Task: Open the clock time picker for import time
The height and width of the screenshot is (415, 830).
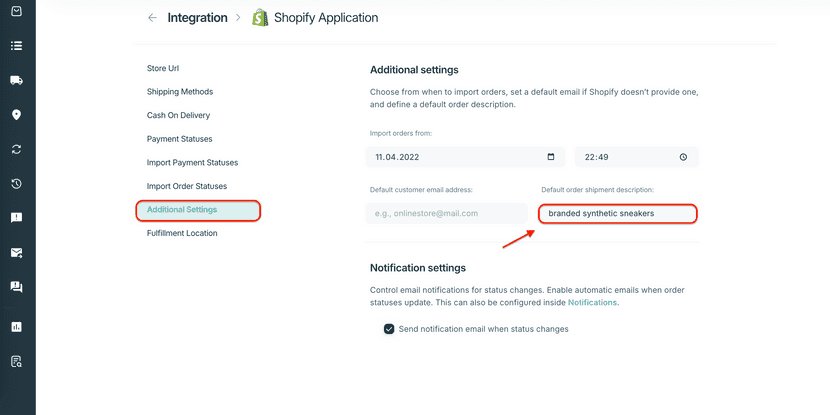Action: click(x=683, y=157)
